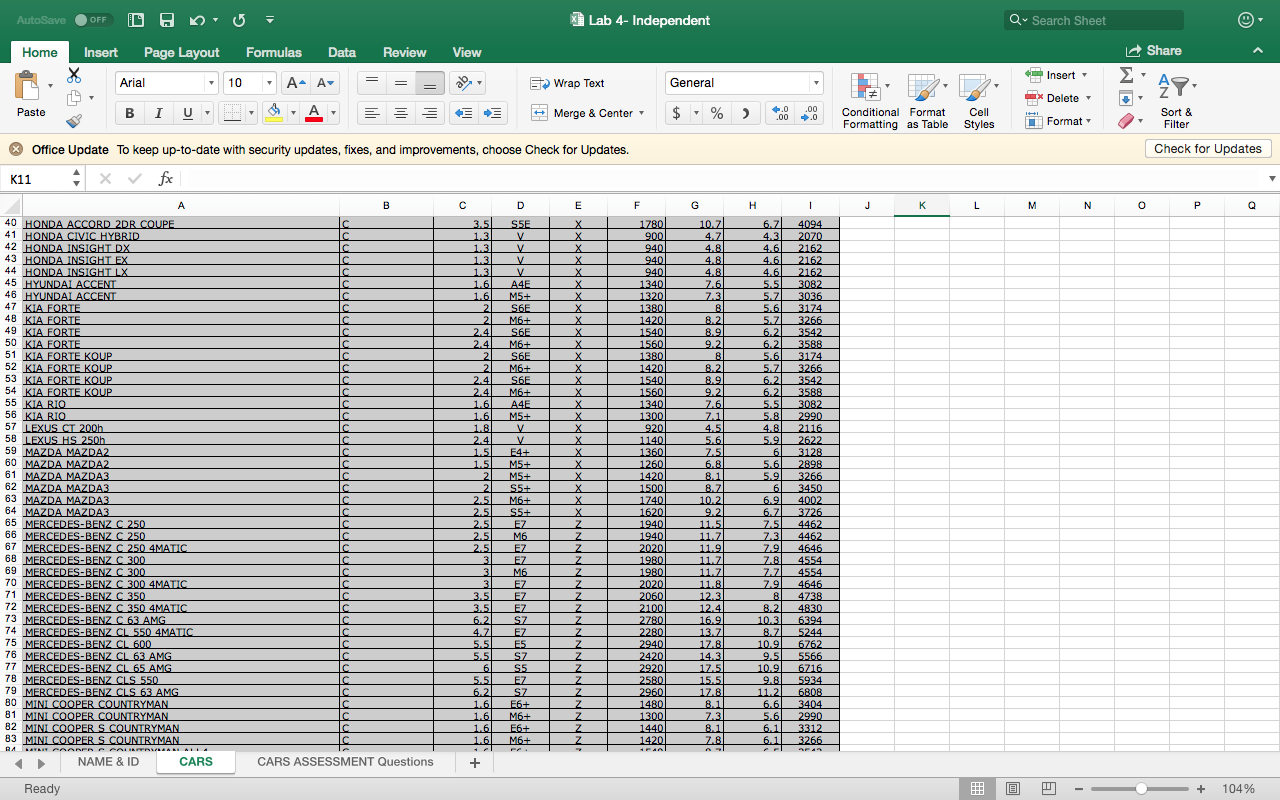The image size is (1280, 800).
Task: Open Conditional Formatting options
Action: tap(869, 99)
